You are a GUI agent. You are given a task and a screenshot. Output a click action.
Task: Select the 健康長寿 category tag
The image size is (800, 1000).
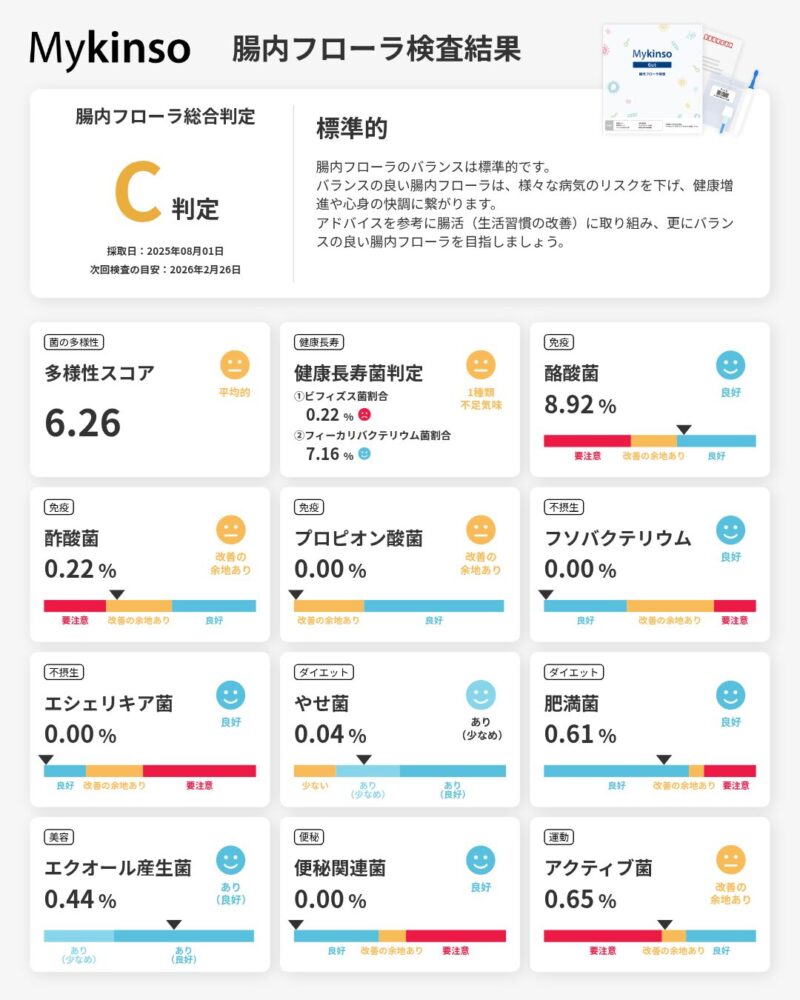click(x=319, y=342)
